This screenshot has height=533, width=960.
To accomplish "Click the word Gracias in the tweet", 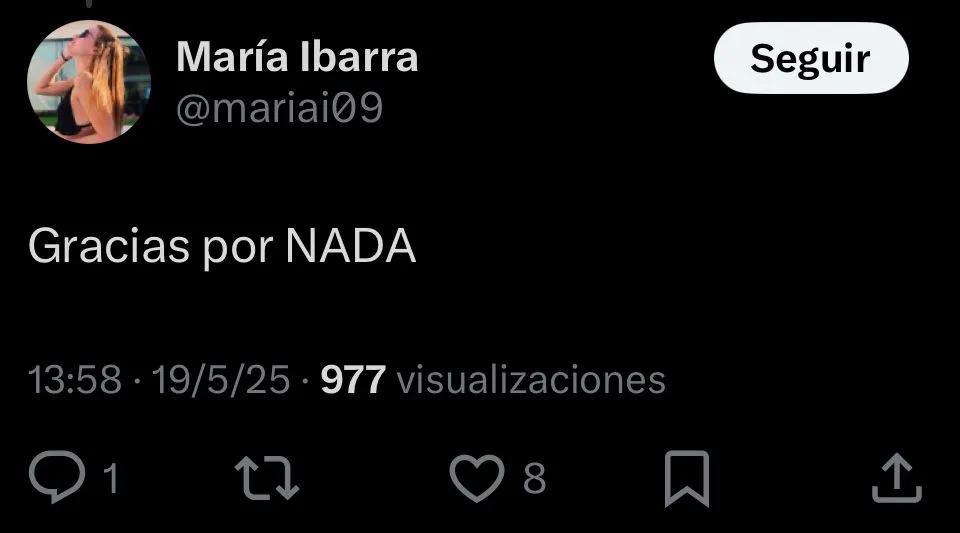I will click(109, 246).
